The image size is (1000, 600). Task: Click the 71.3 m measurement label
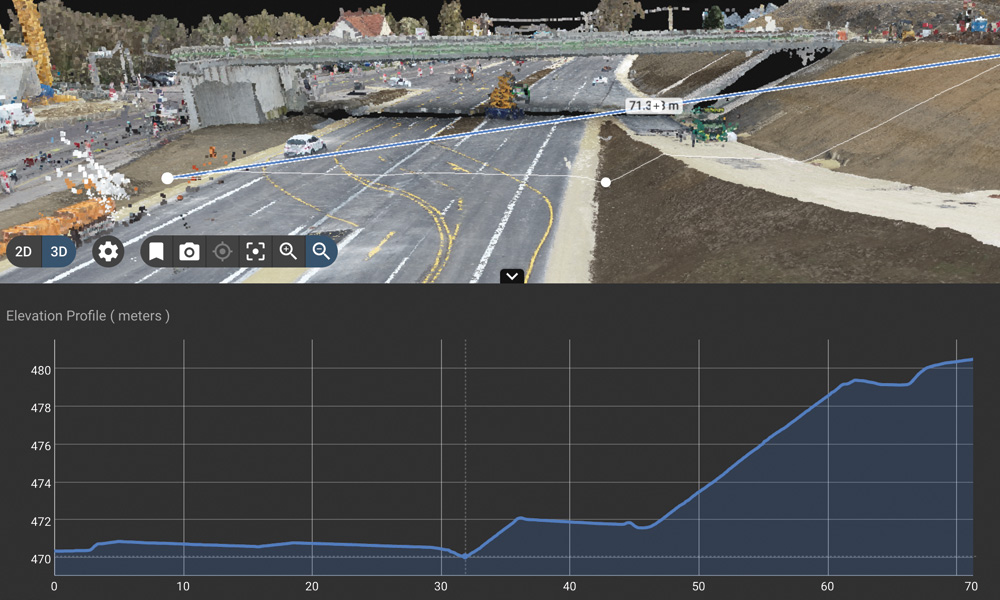653,106
